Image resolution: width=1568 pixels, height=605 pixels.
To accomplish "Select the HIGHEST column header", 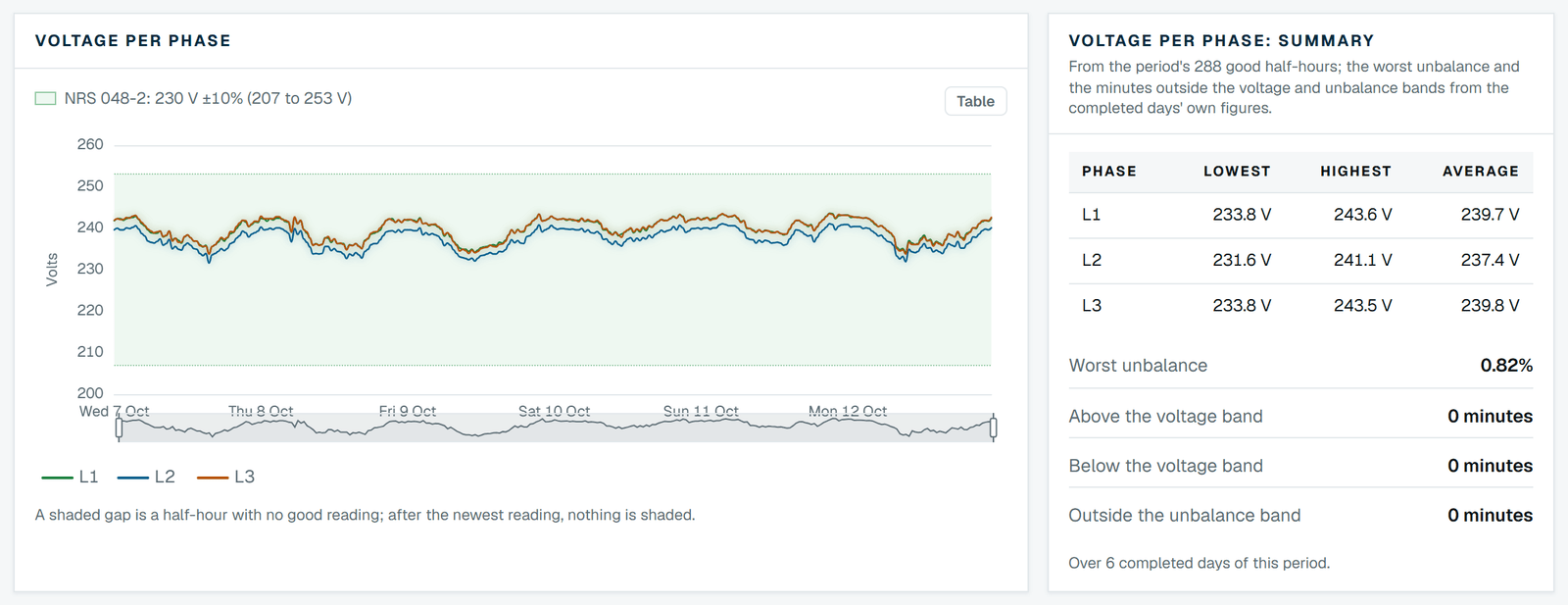I will (x=1355, y=172).
